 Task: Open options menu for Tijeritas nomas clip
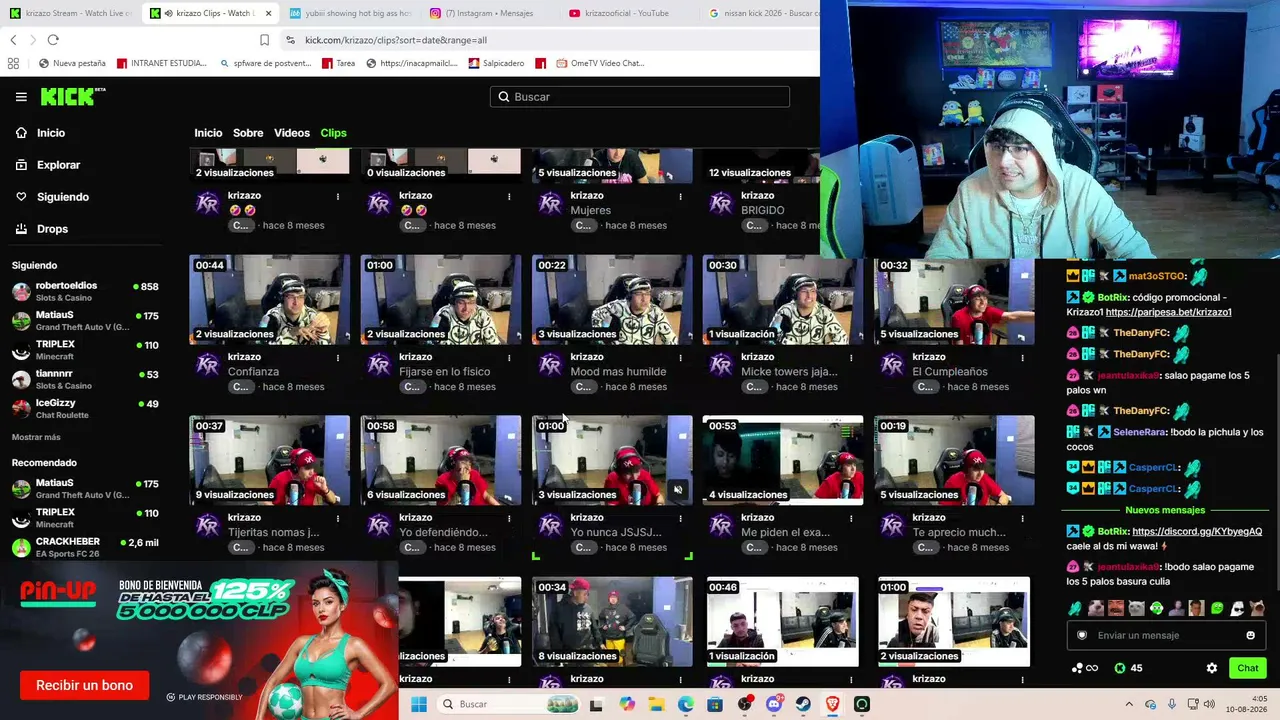pos(338,518)
